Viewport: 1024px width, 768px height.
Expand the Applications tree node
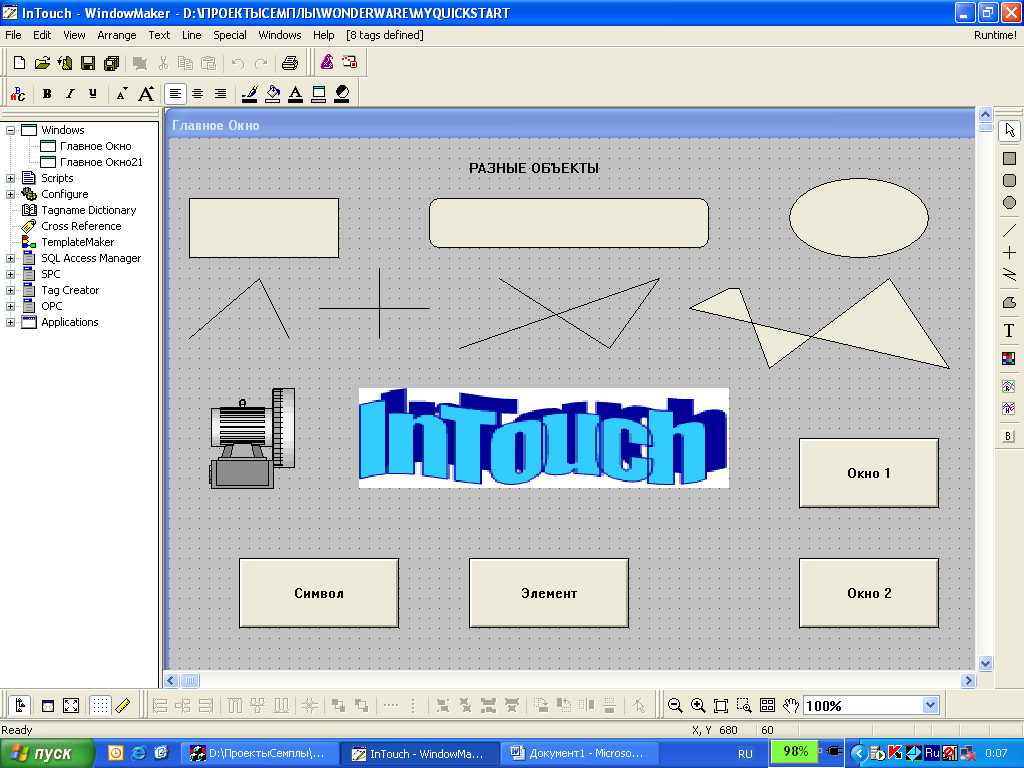(x=10, y=322)
